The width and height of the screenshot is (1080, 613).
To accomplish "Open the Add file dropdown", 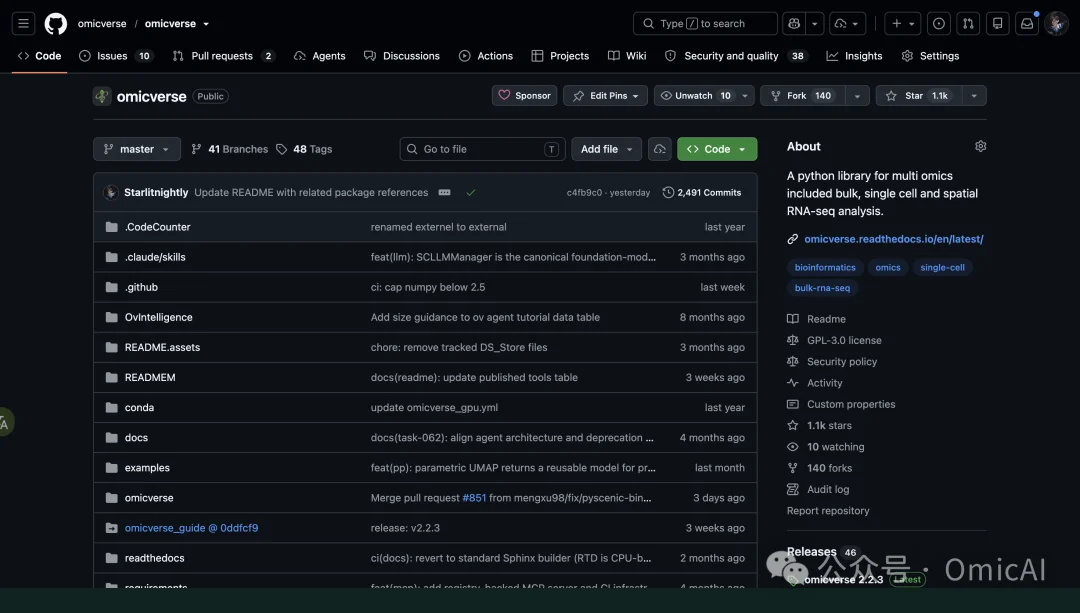I will click(x=606, y=149).
